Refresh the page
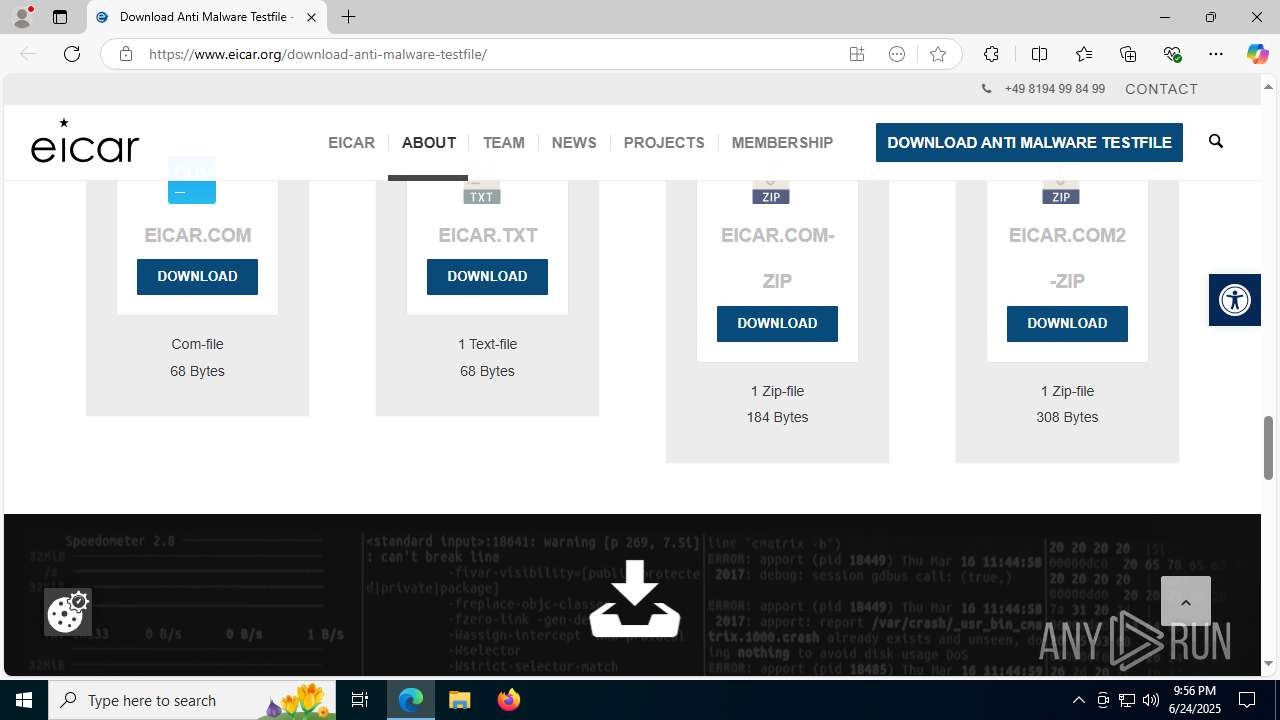The width and height of the screenshot is (1280, 720). (72, 54)
